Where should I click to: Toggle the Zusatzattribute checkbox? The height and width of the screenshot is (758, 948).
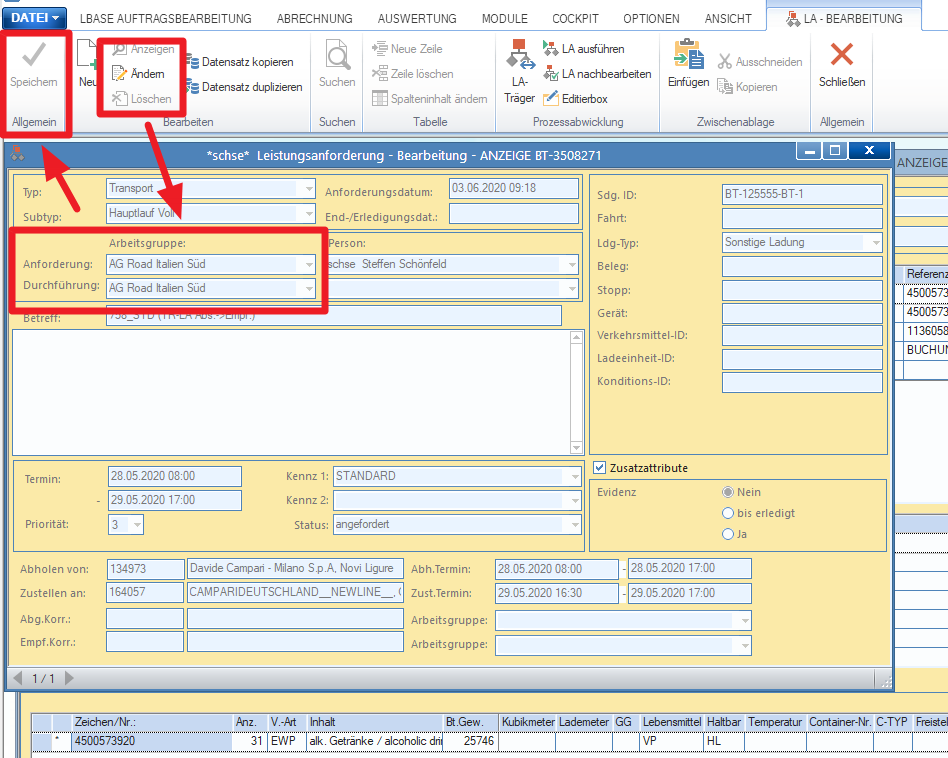coord(599,467)
